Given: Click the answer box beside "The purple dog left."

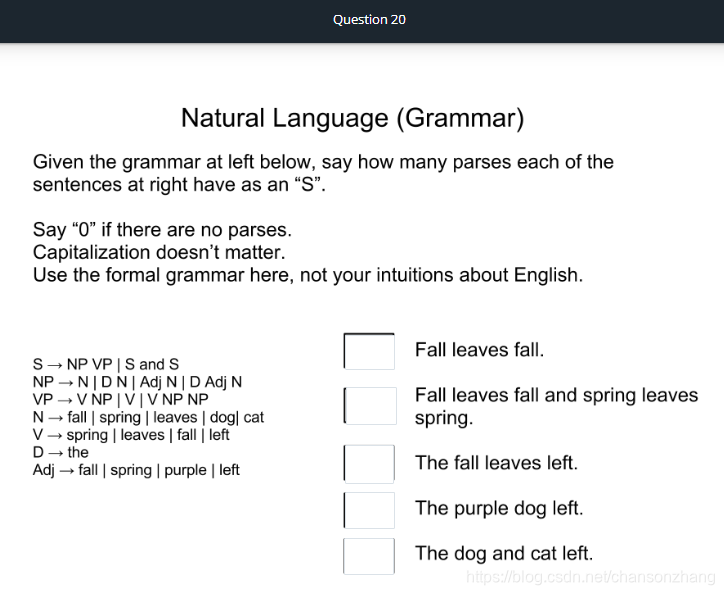Looking at the screenshot, I should [369, 510].
